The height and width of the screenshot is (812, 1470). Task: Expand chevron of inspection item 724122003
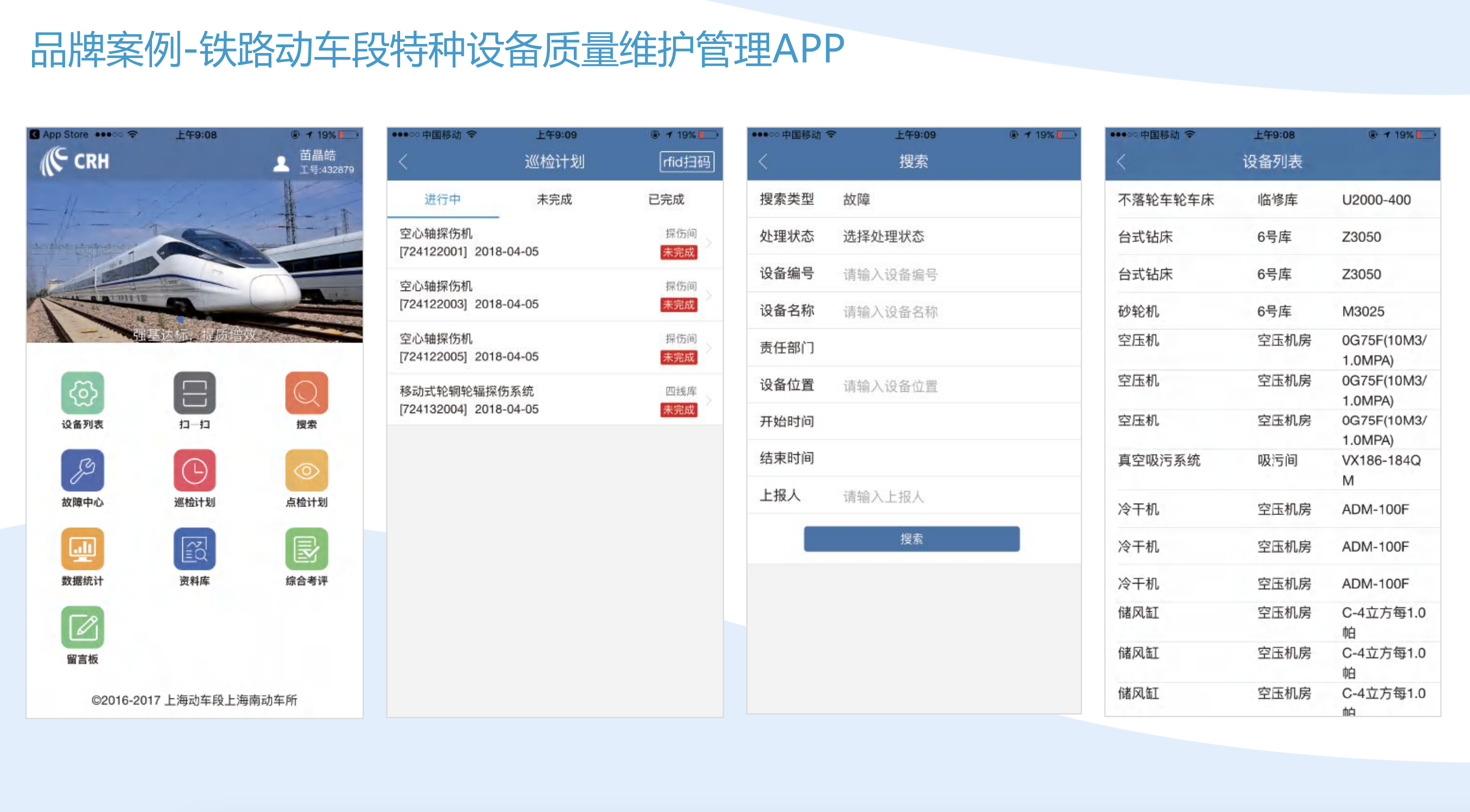[x=709, y=295]
